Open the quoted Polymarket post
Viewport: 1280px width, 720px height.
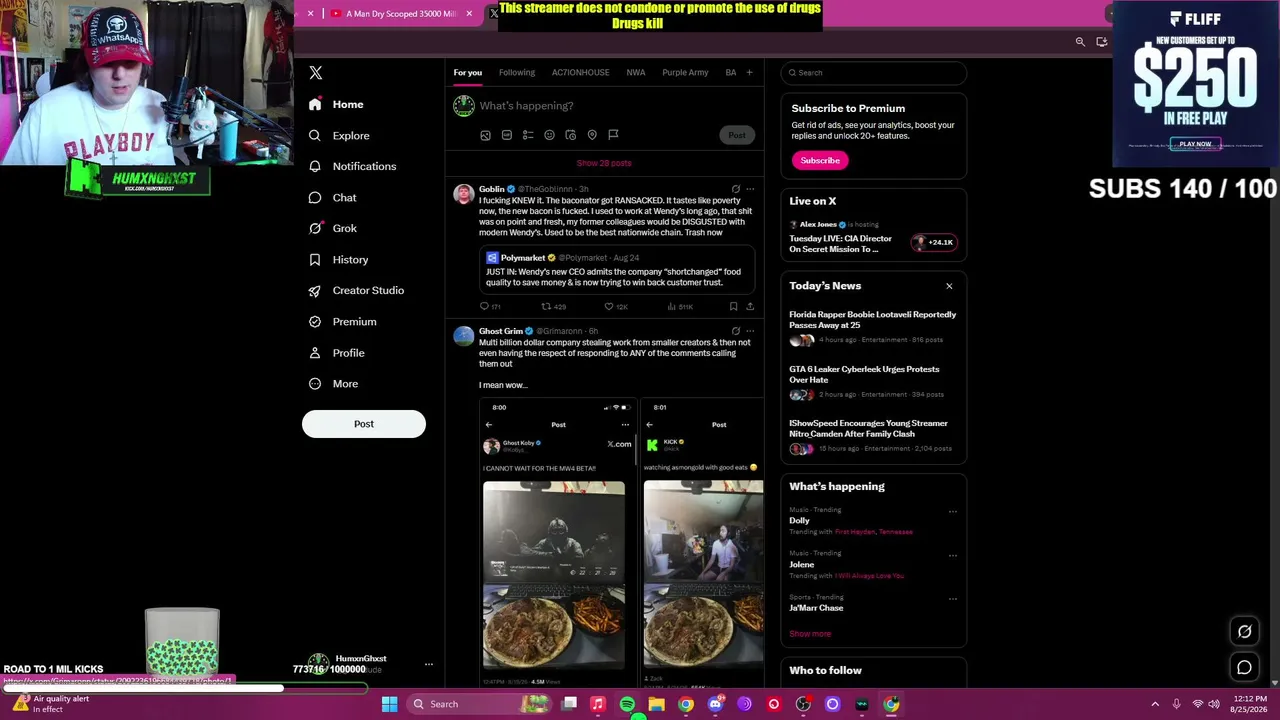coord(617,270)
